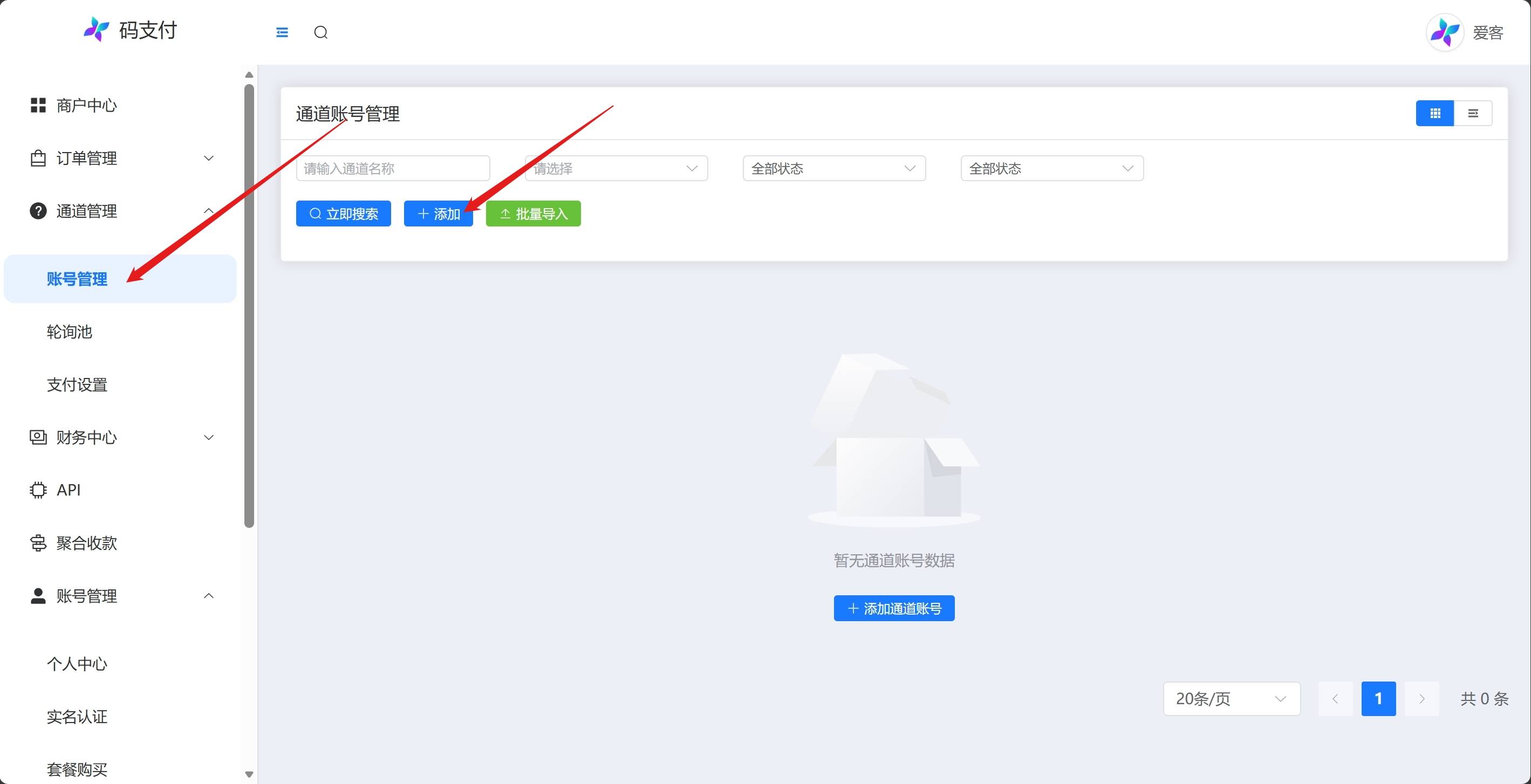Screen dimensions: 1531x784
Task: Collapse the bottom 账号管理 group chevron
Action: pyautogui.click(x=209, y=596)
